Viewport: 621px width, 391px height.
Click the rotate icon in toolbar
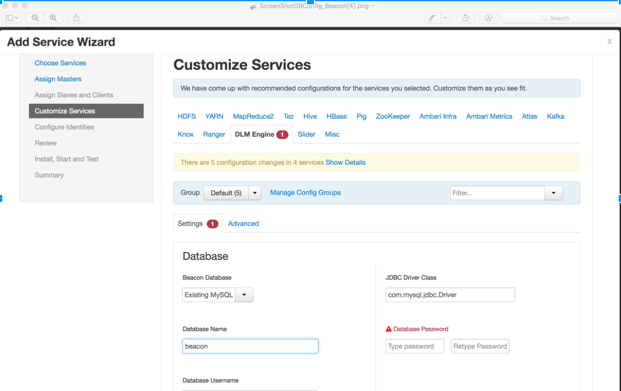tap(465, 18)
